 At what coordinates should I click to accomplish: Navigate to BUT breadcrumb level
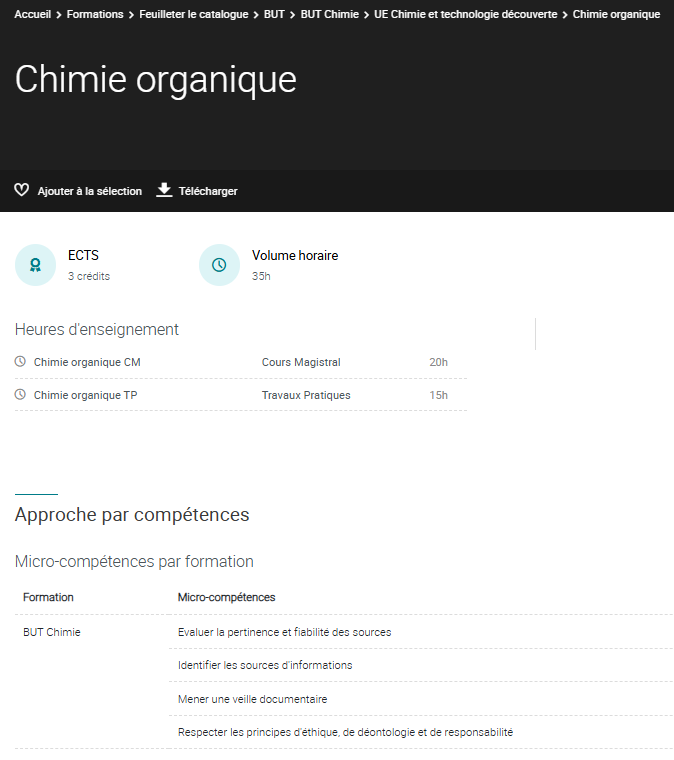274,15
